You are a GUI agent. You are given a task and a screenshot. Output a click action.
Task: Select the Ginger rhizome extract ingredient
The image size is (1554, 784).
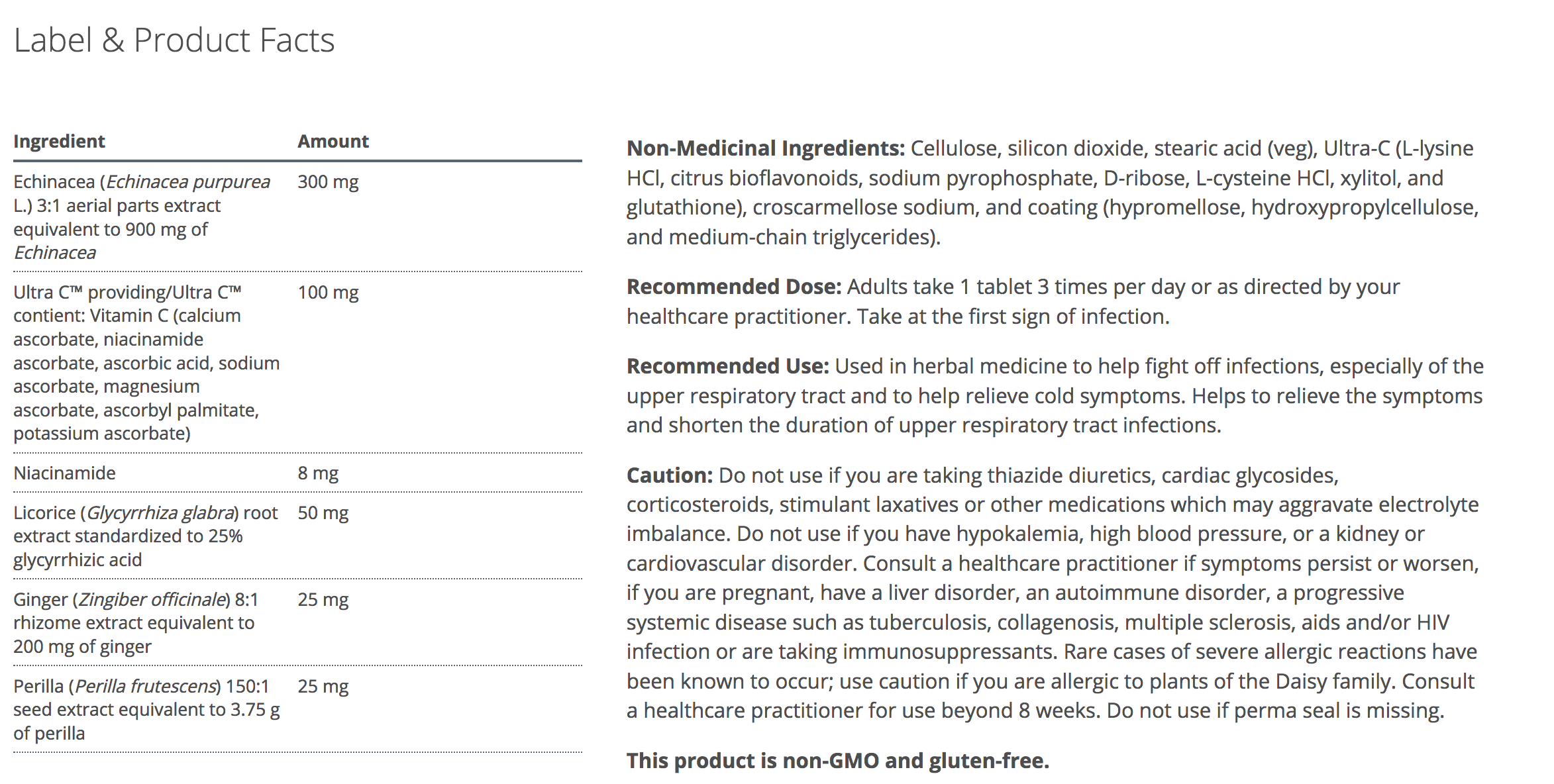(136, 622)
